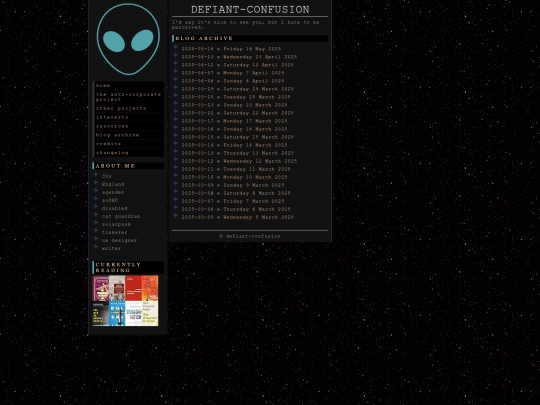The width and height of the screenshot is (540, 405).
Task: Click the orange patterned book cover
Action: coord(150,288)
